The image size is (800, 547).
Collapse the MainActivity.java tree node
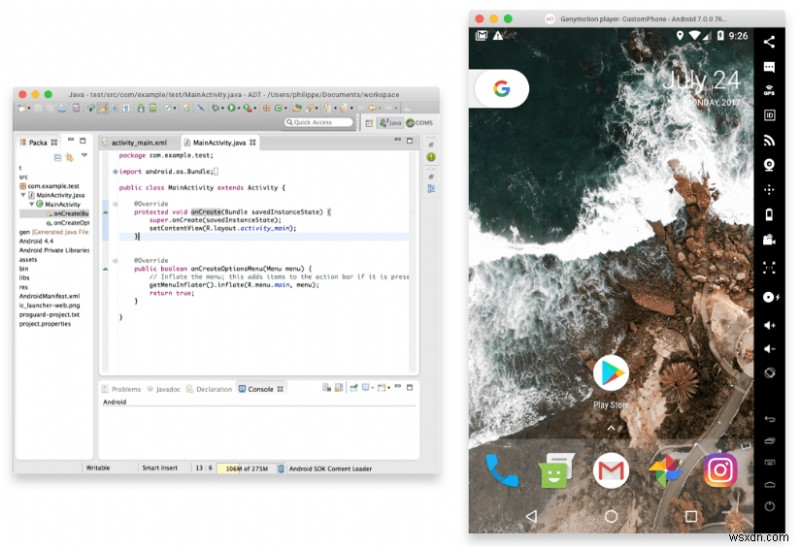[x=23, y=195]
